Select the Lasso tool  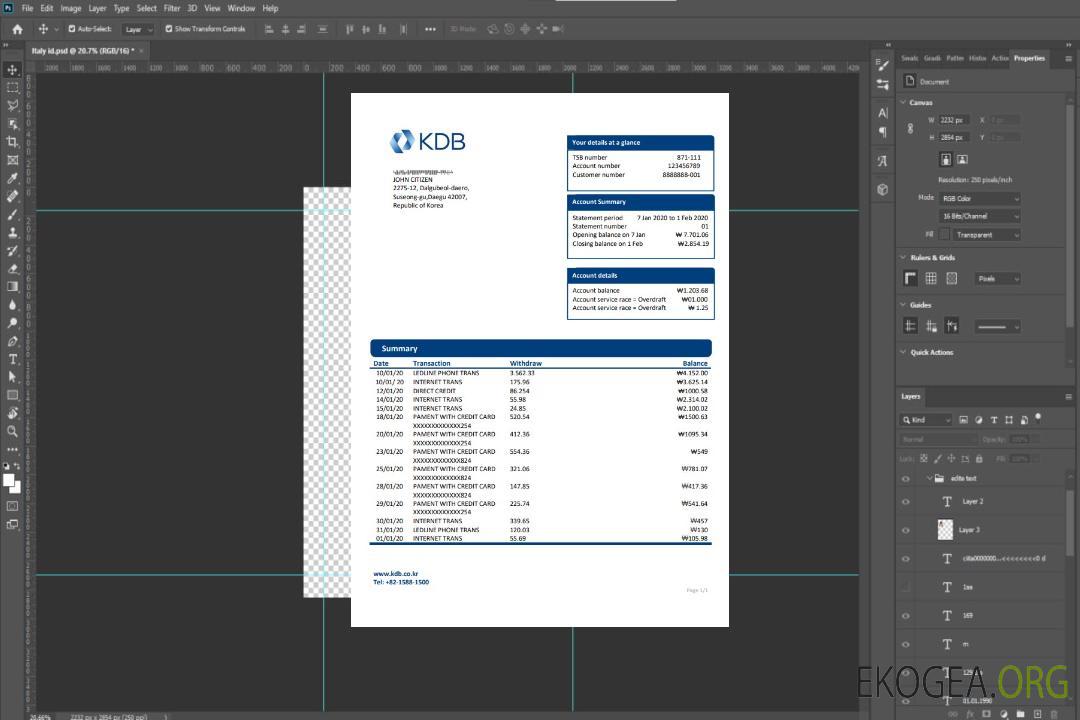point(12,105)
